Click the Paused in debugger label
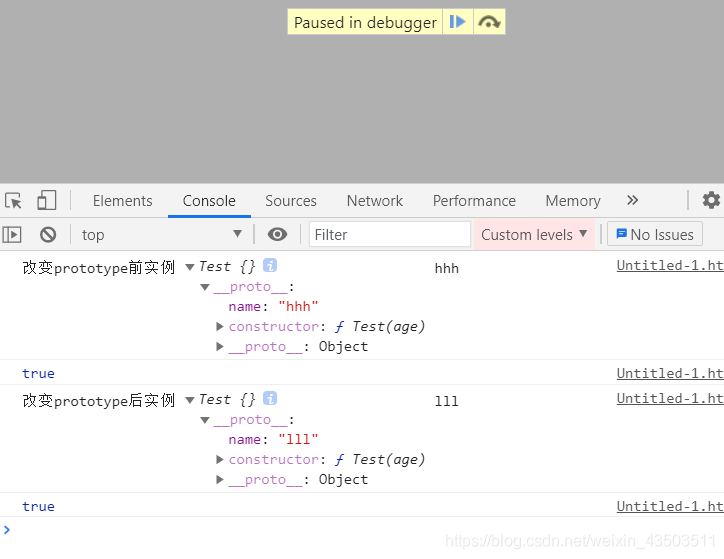The width and height of the screenshot is (724, 559). [x=365, y=22]
